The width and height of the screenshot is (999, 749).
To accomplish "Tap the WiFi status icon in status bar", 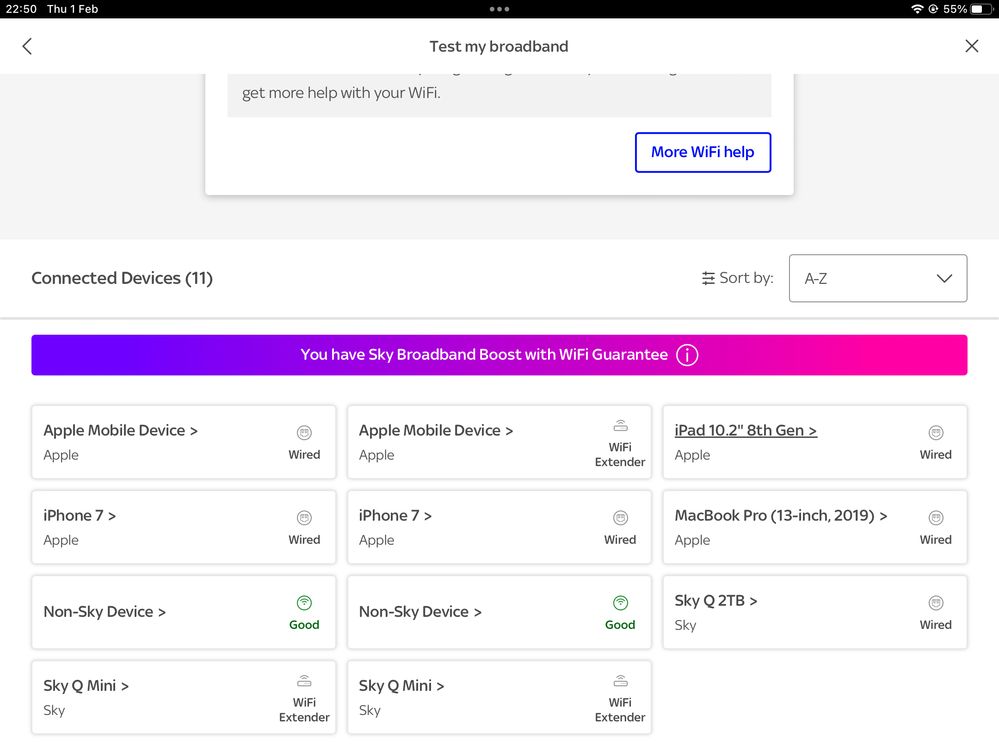I will pyautogui.click(x=917, y=9).
